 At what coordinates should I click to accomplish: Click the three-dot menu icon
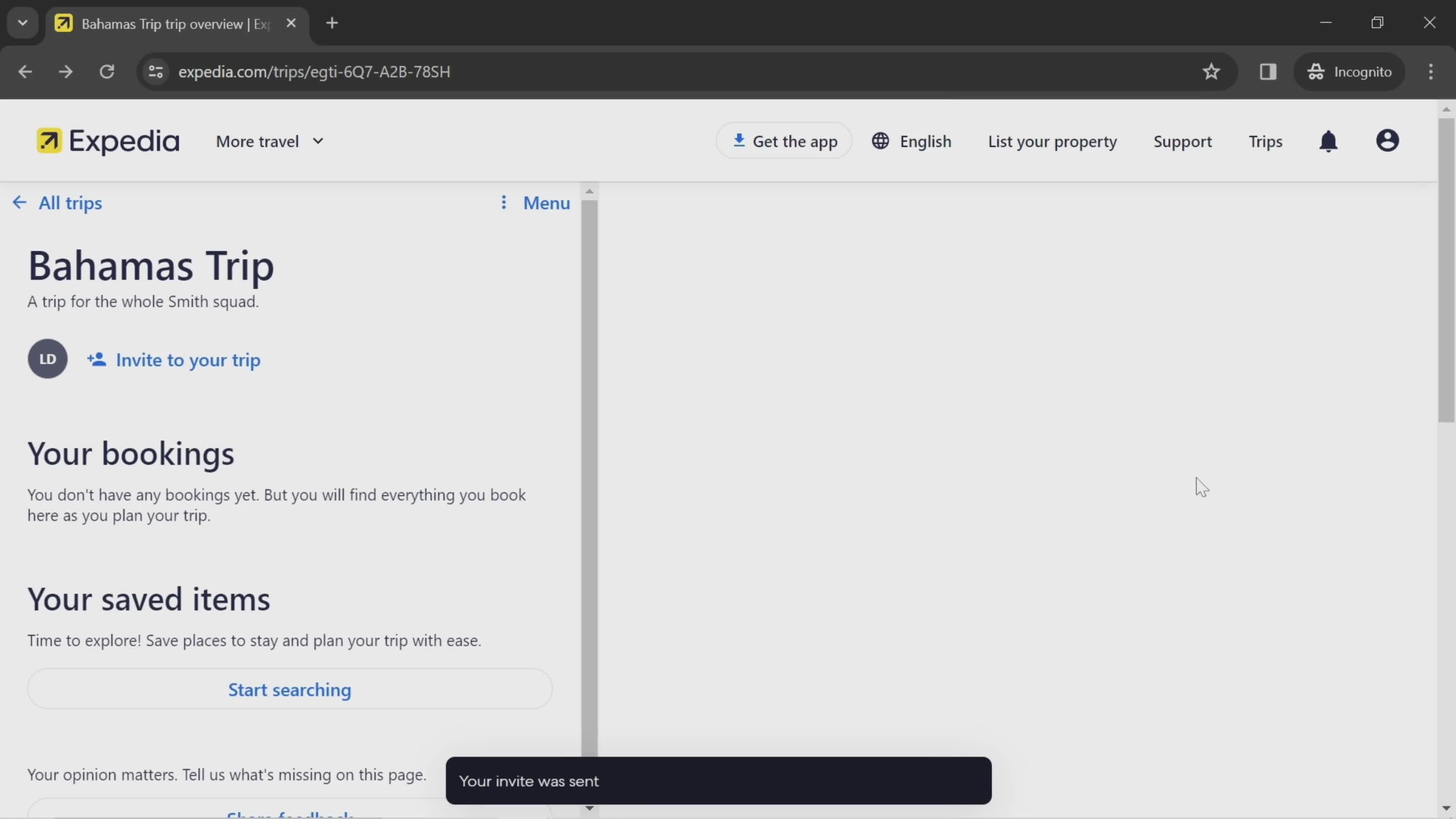(x=503, y=202)
